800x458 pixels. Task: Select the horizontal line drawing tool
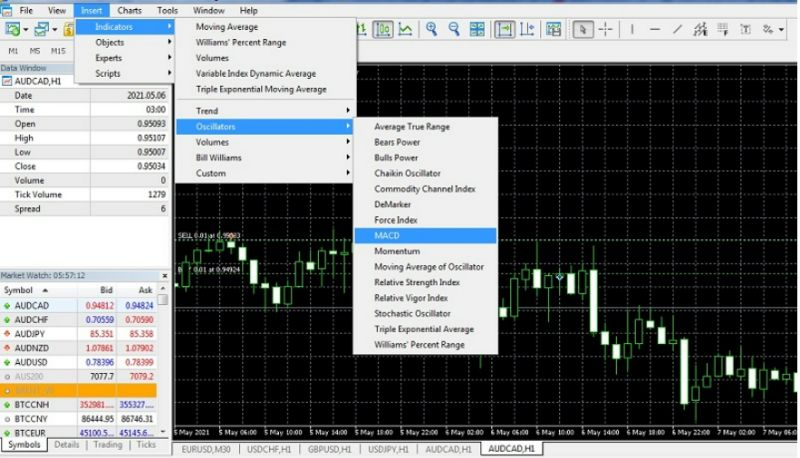click(x=655, y=30)
